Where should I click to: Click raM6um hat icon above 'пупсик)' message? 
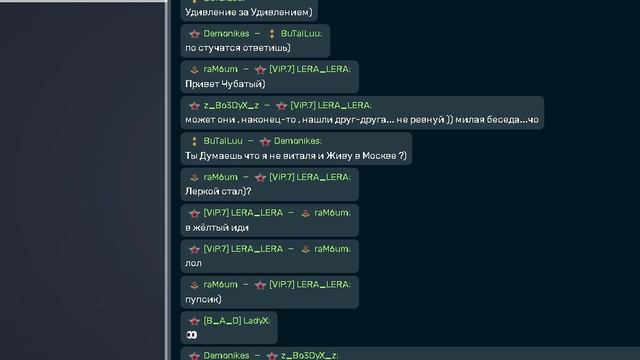coord(194,285)
